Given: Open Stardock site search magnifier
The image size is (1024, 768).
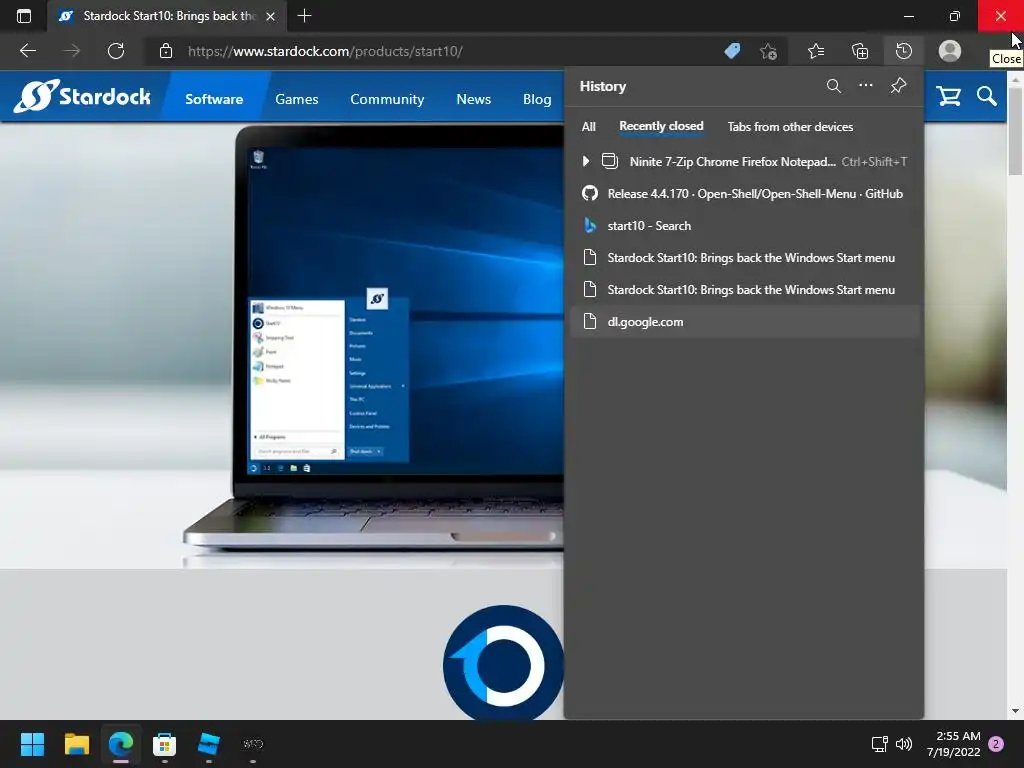Looking at the screenshot, I should coord(987,96).
